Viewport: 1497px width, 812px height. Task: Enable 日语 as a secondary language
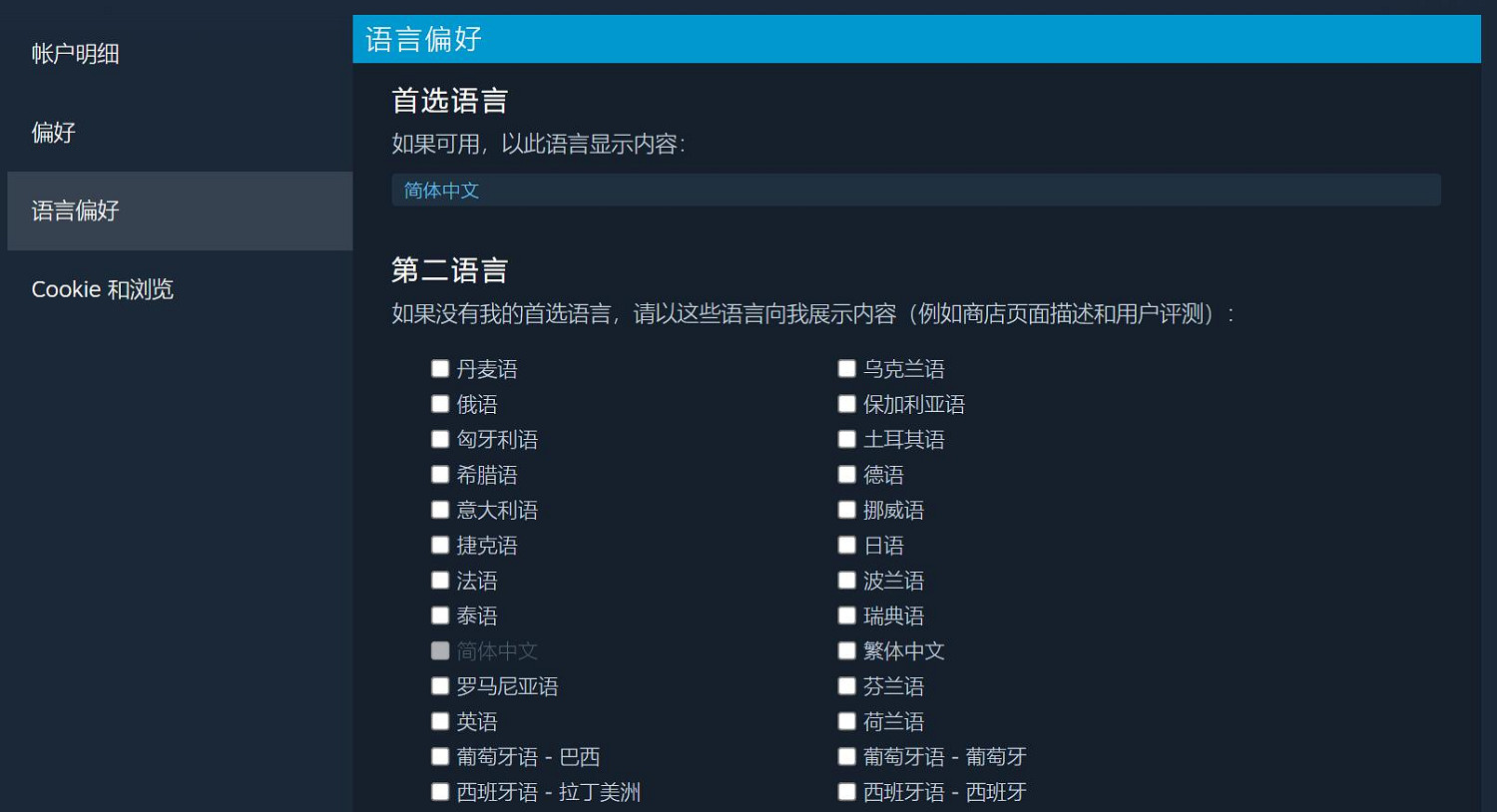tap(846, 545)
